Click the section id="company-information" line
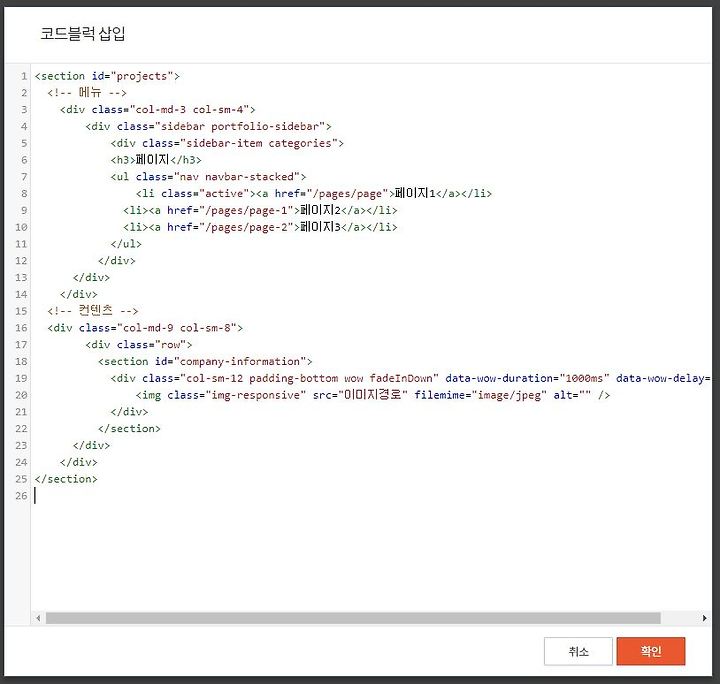The image size is (720, 684). pyautogui.click(x=205, y=361)
